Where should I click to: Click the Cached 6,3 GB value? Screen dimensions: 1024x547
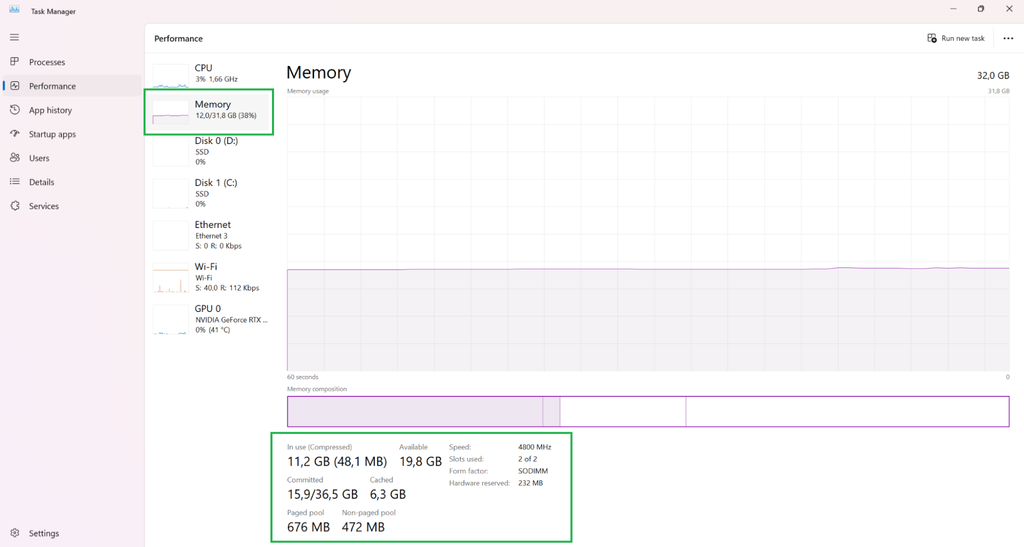tap(388, 494)
